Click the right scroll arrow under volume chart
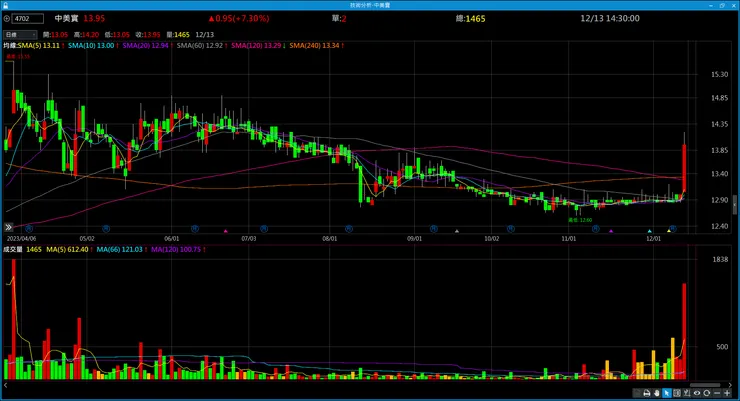Screen dimensions: 740x401 pyautogui.click(x=731, y=385)
